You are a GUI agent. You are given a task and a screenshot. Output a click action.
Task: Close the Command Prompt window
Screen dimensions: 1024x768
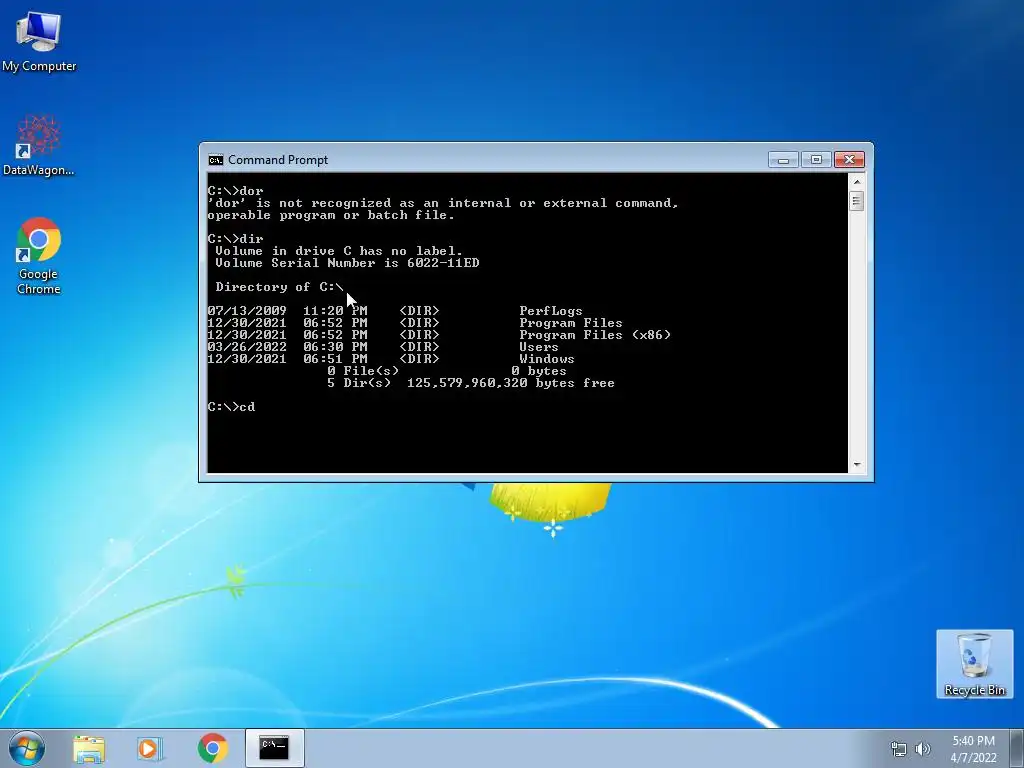pos(849,160)
